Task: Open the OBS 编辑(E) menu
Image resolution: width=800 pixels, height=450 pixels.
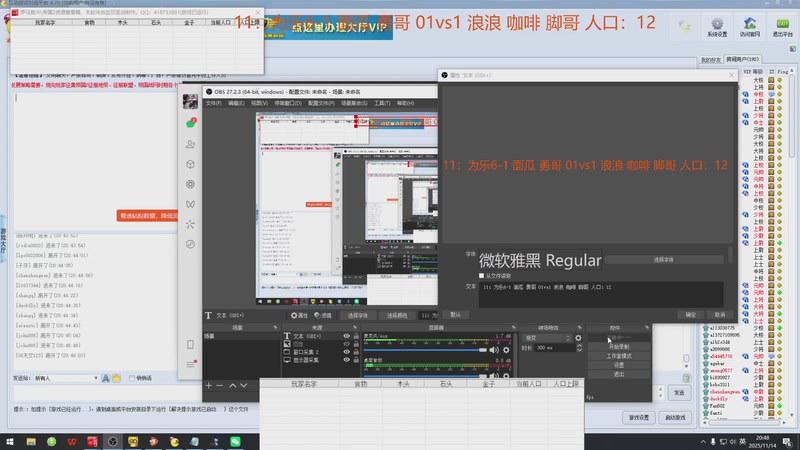Action: (236, 103)
